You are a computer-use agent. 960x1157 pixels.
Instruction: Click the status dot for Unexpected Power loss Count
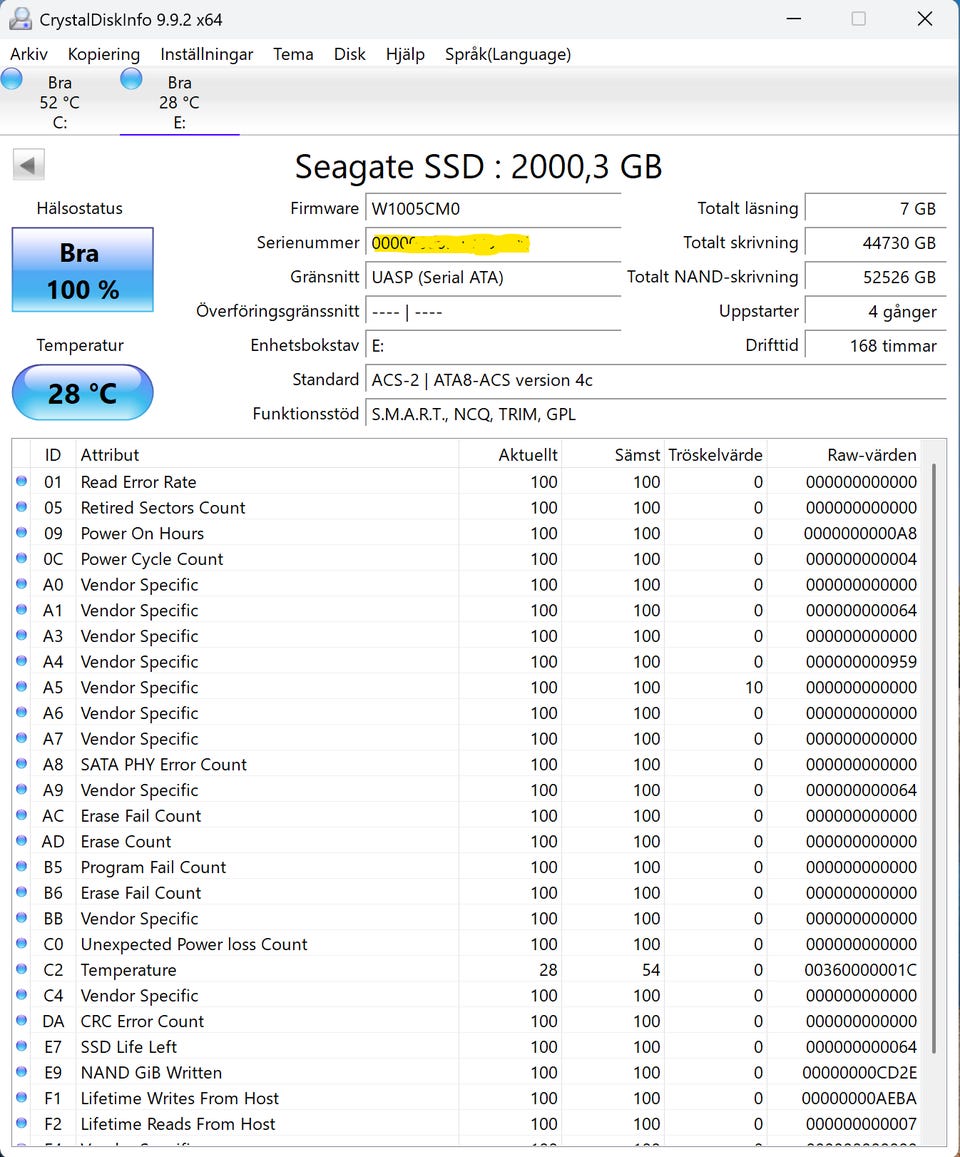pos(21,944)
